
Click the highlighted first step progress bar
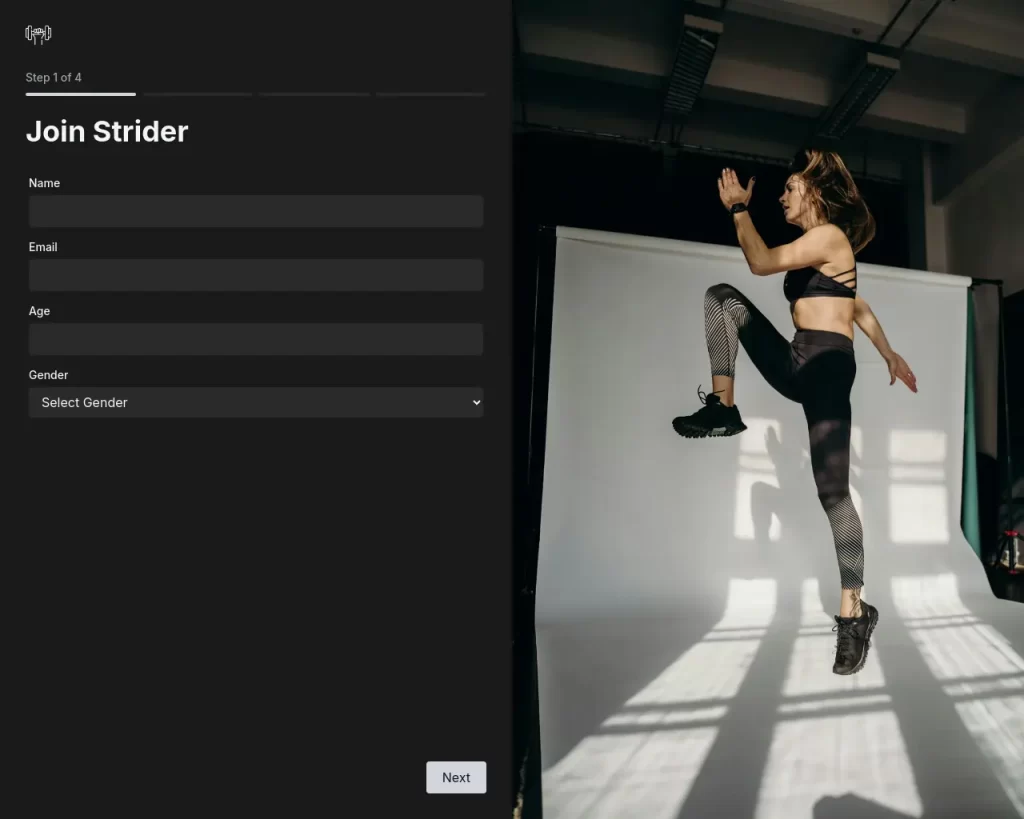[x=80, y=93]
